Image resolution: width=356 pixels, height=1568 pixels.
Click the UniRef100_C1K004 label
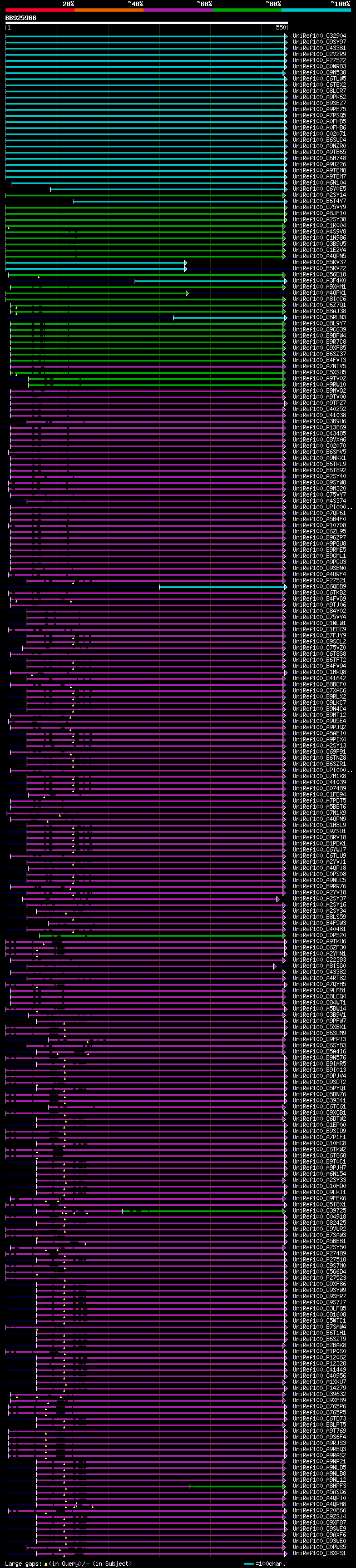pyautogui.click(x=319, y=226)
